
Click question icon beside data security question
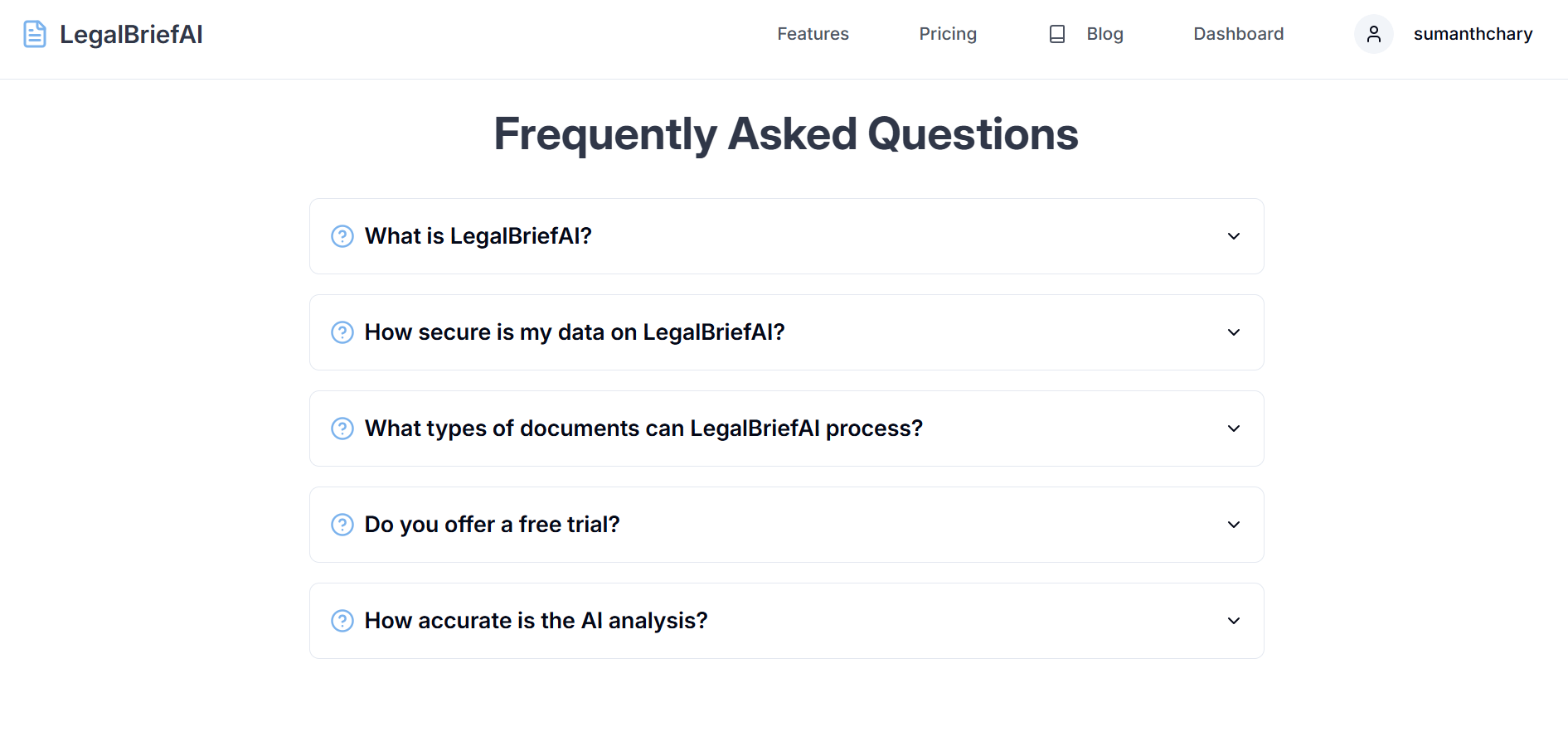(x=342, y=332)
